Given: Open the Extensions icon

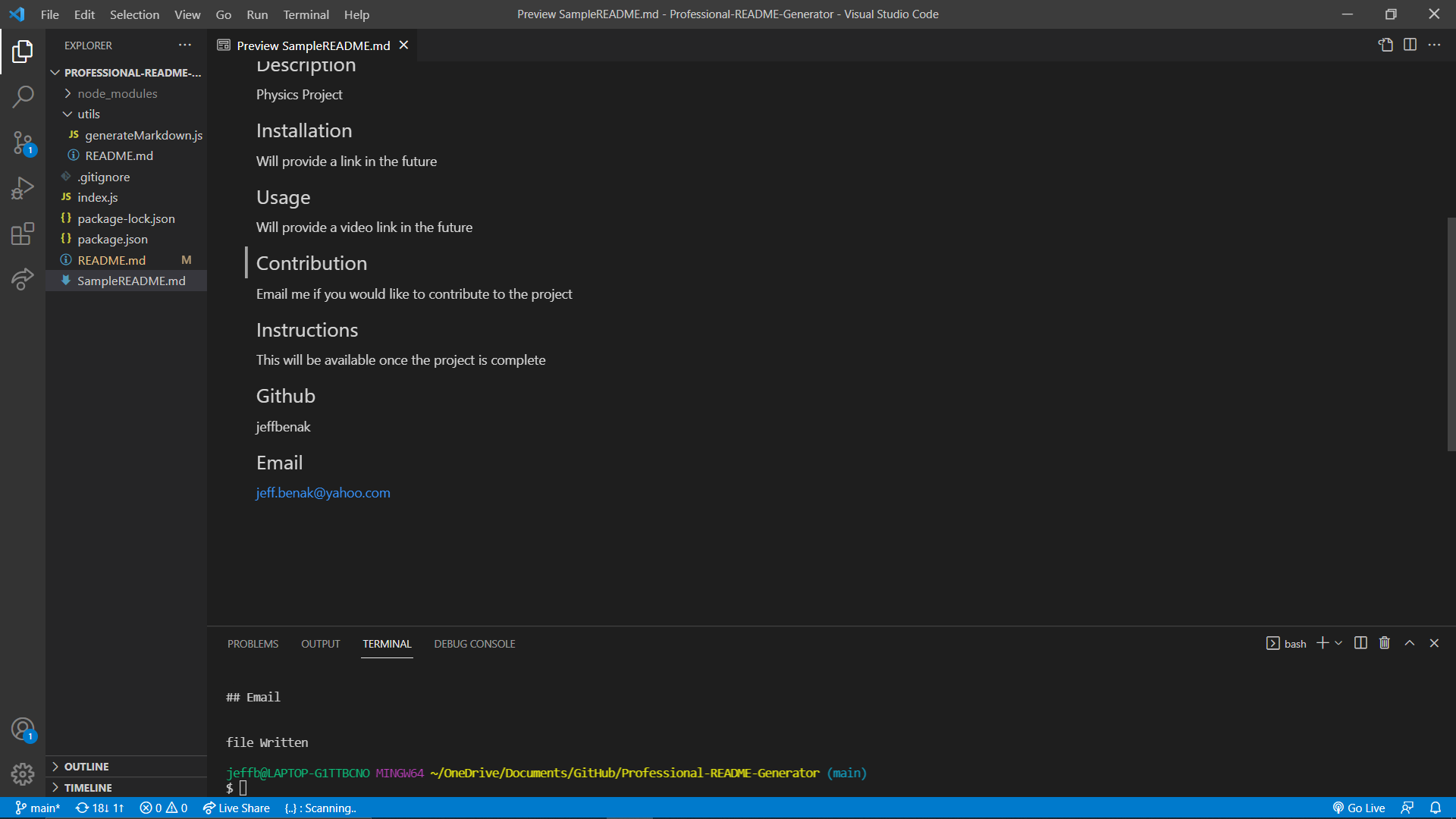Looking at the screenshot, I should coord(23,234).
